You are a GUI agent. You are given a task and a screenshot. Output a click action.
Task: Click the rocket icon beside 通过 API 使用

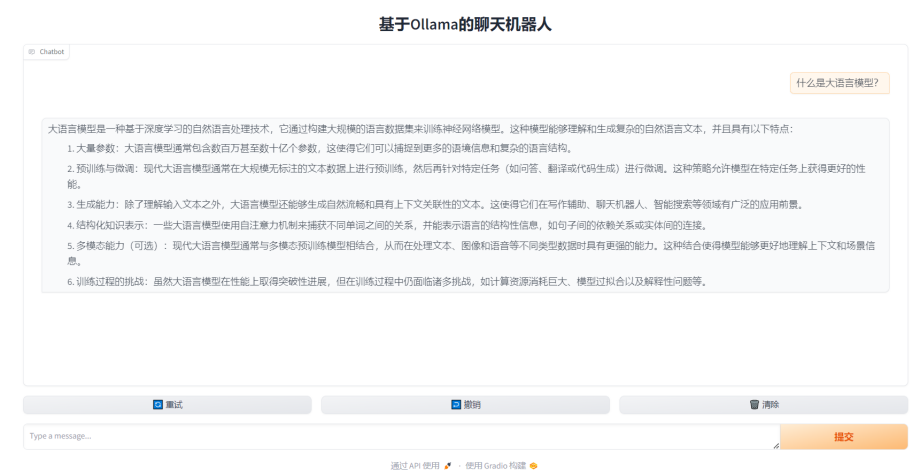tap(448, 466)
